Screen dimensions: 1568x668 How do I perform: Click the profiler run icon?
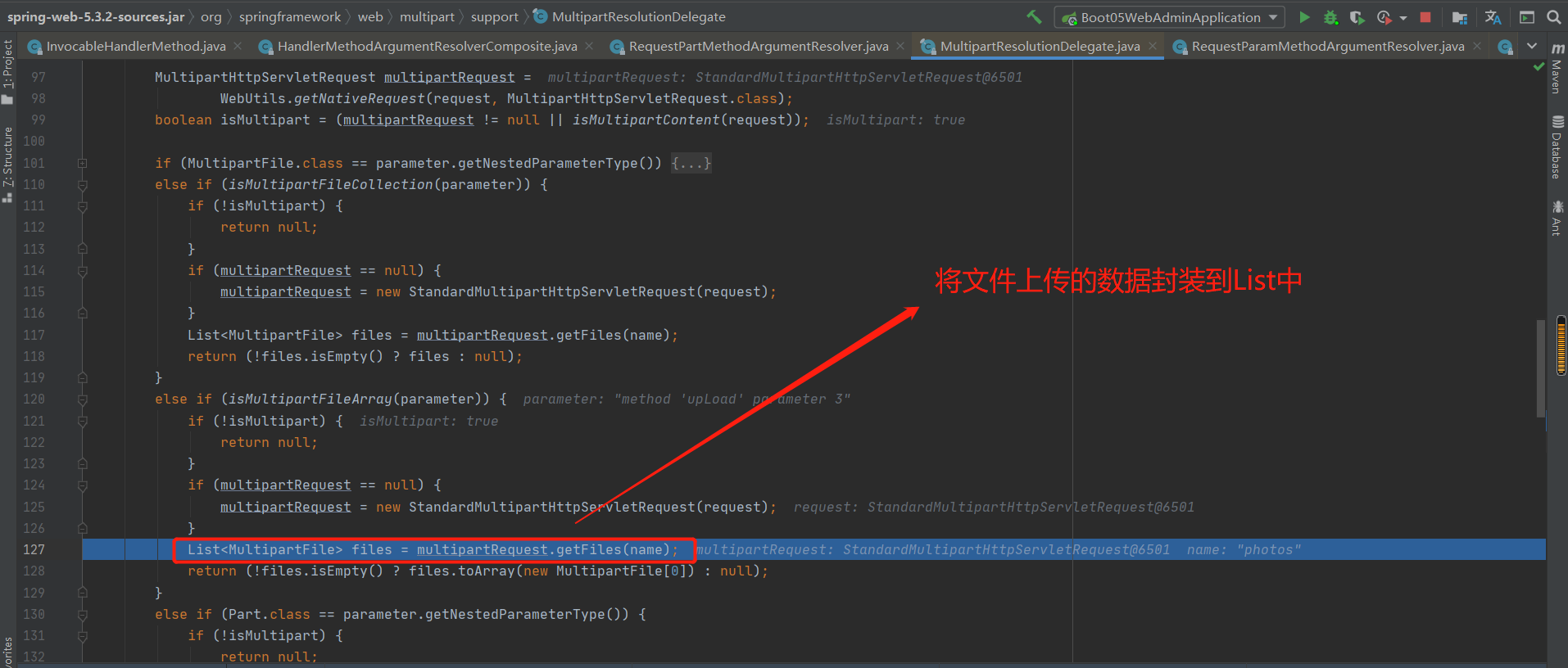(1384, 17)
